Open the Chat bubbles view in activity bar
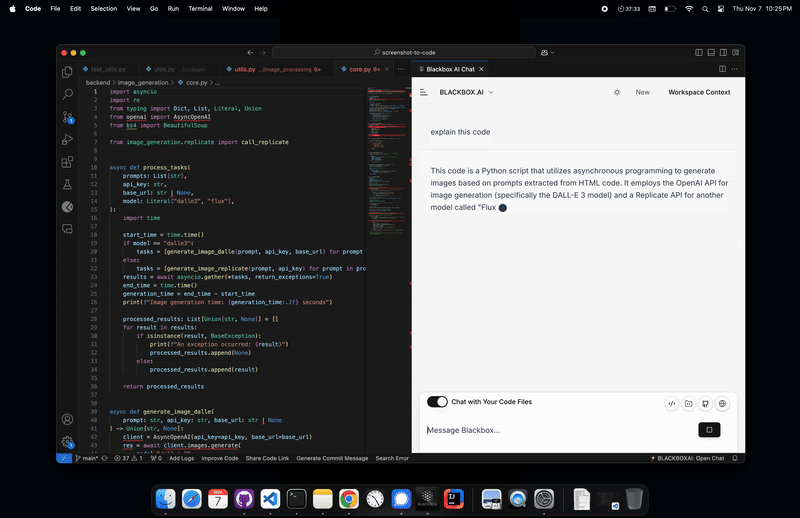 point(67,229)
